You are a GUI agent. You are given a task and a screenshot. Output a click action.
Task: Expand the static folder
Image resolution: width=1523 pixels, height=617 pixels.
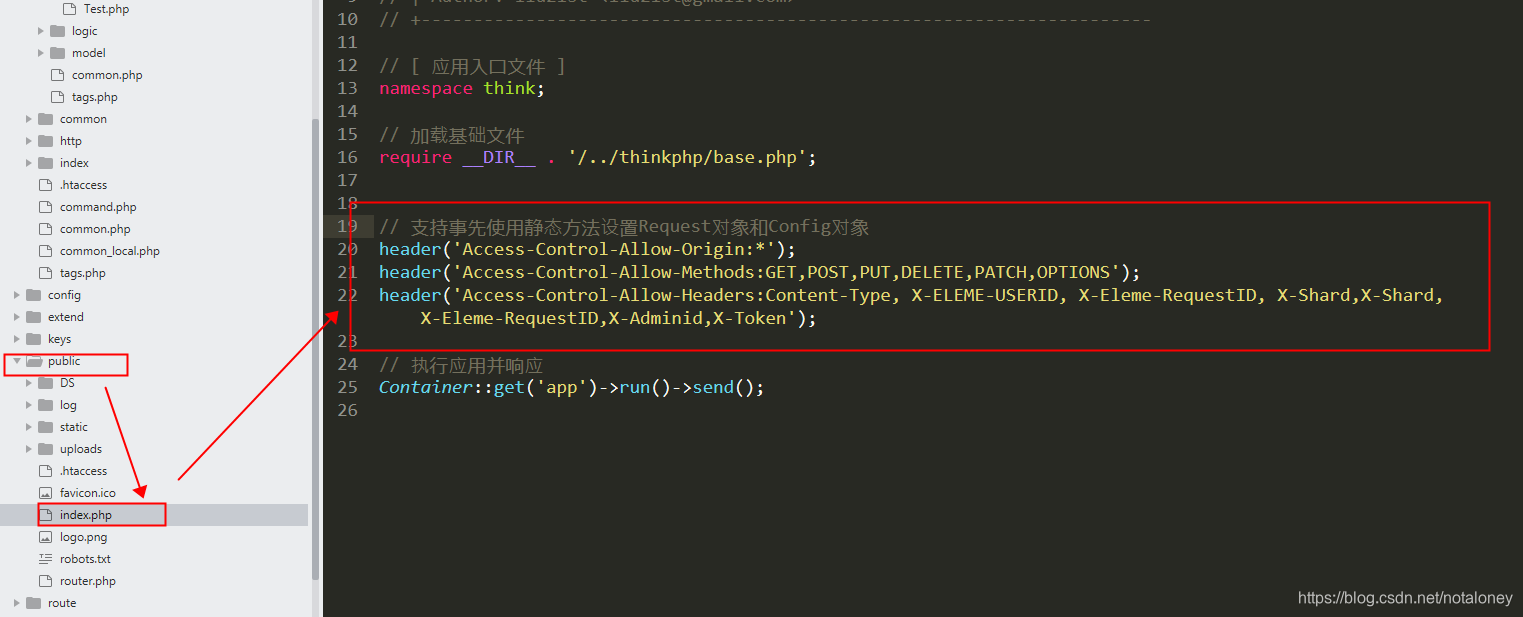(29, 426)
